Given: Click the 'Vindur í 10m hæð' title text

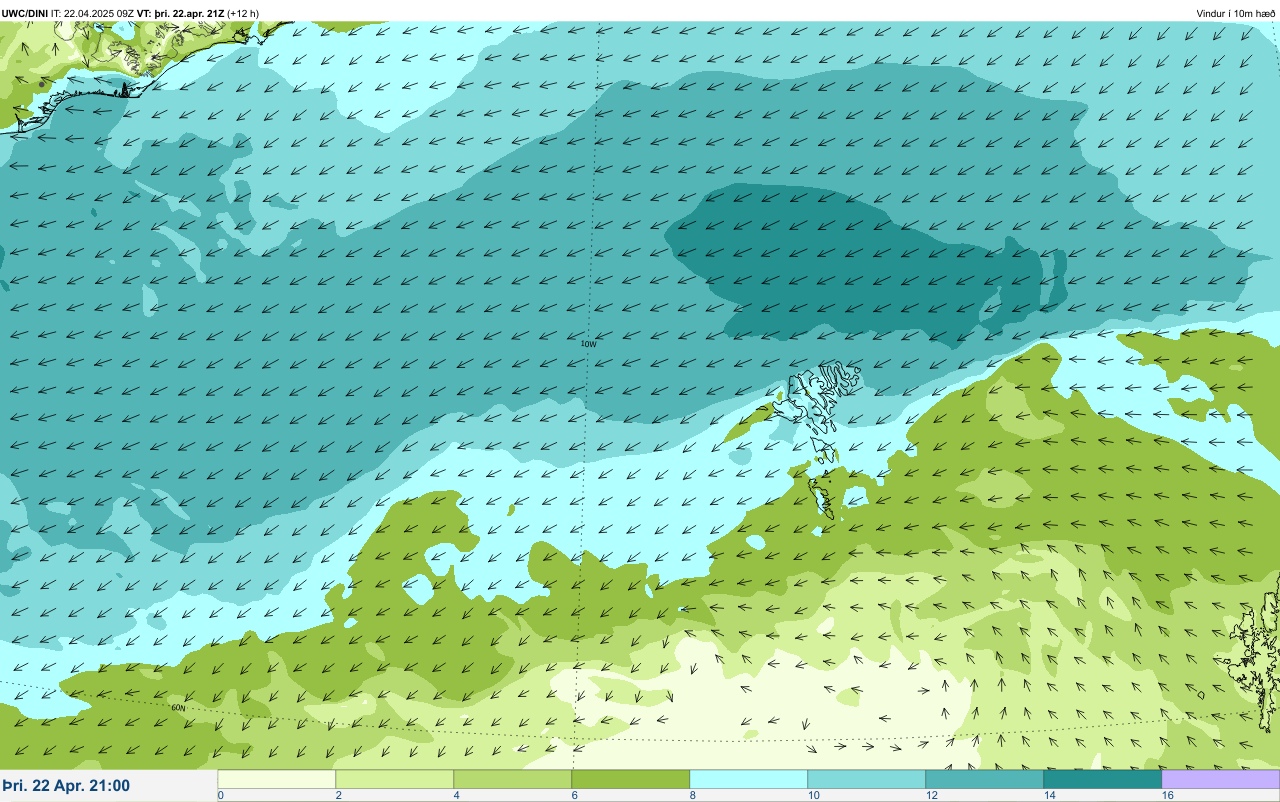Looking at the screenshot, I should point(1235,13).
